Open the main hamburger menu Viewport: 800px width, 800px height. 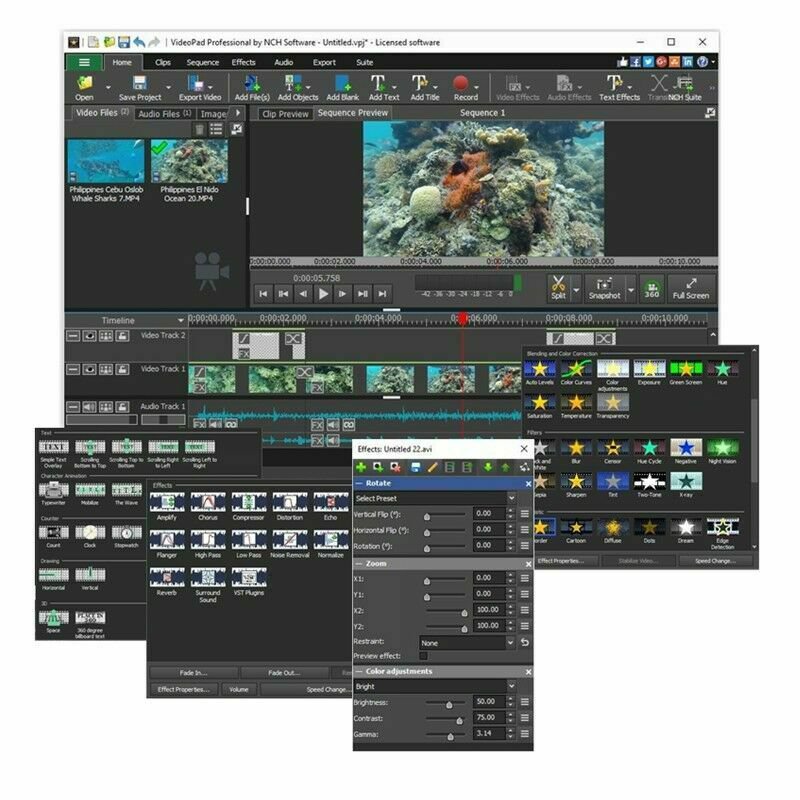84,62
